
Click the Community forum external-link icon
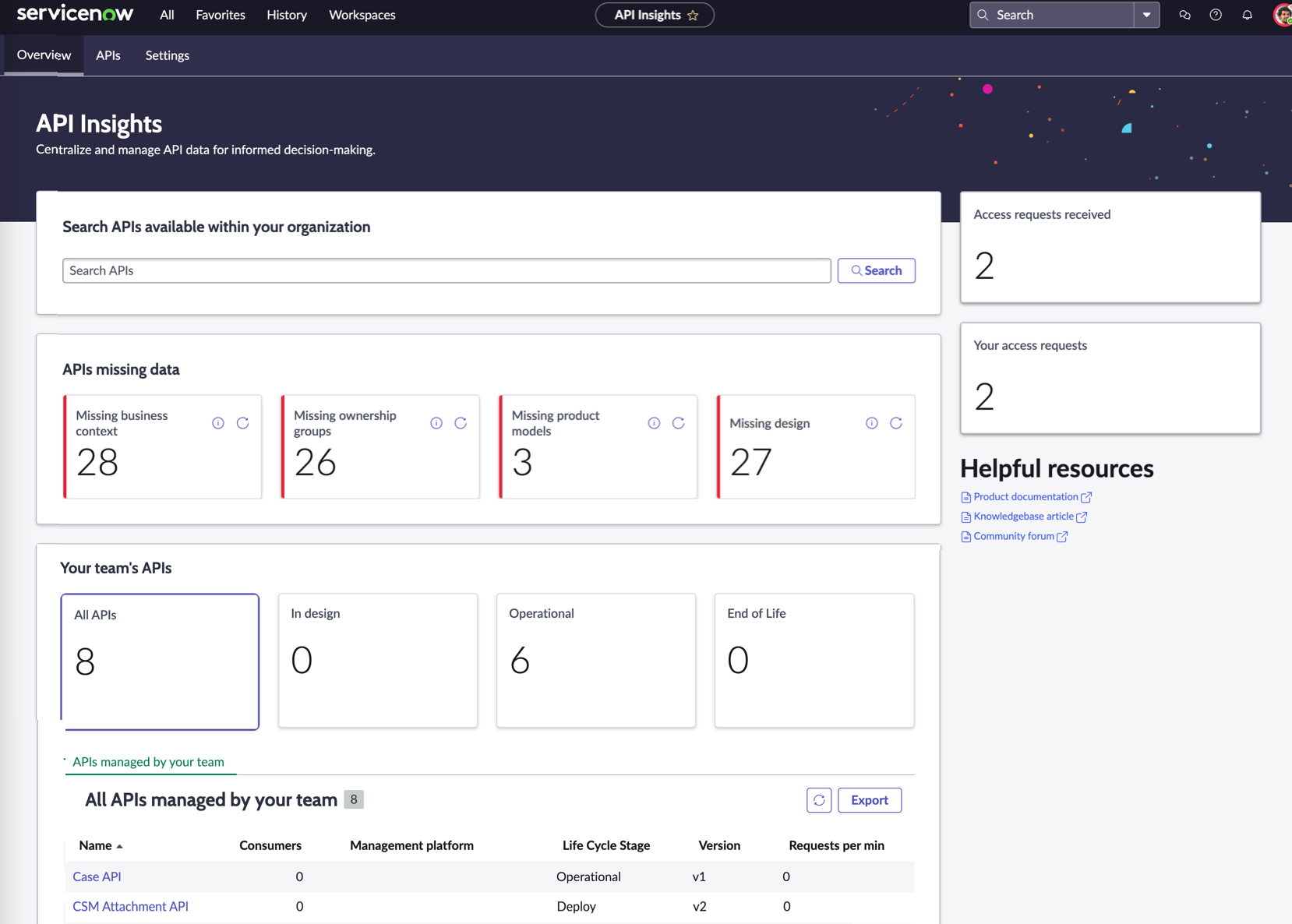click(x=1062, y=537)
